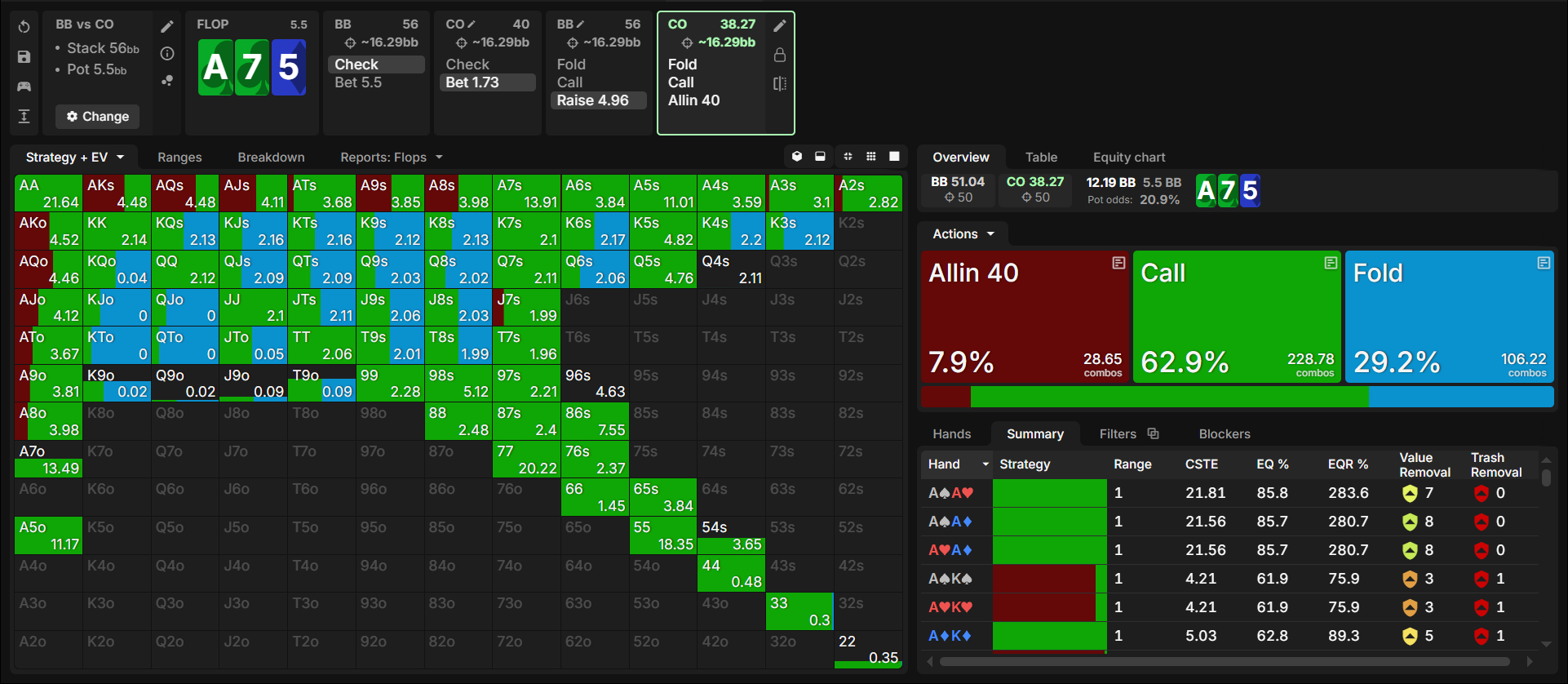Click the pencil edit icon beside BB vs CO
Screen dimensions: 1568x684
tap(167, 26)
